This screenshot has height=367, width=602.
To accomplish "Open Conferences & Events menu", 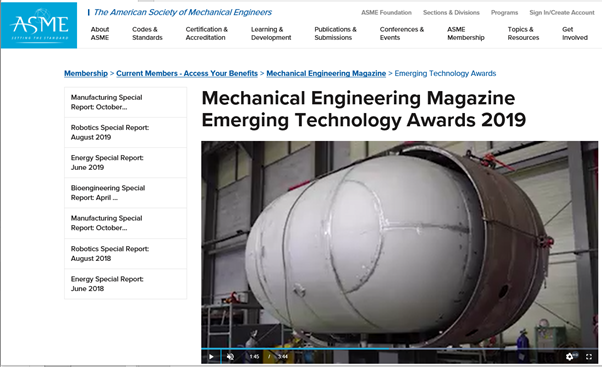I will coord(402,33).
